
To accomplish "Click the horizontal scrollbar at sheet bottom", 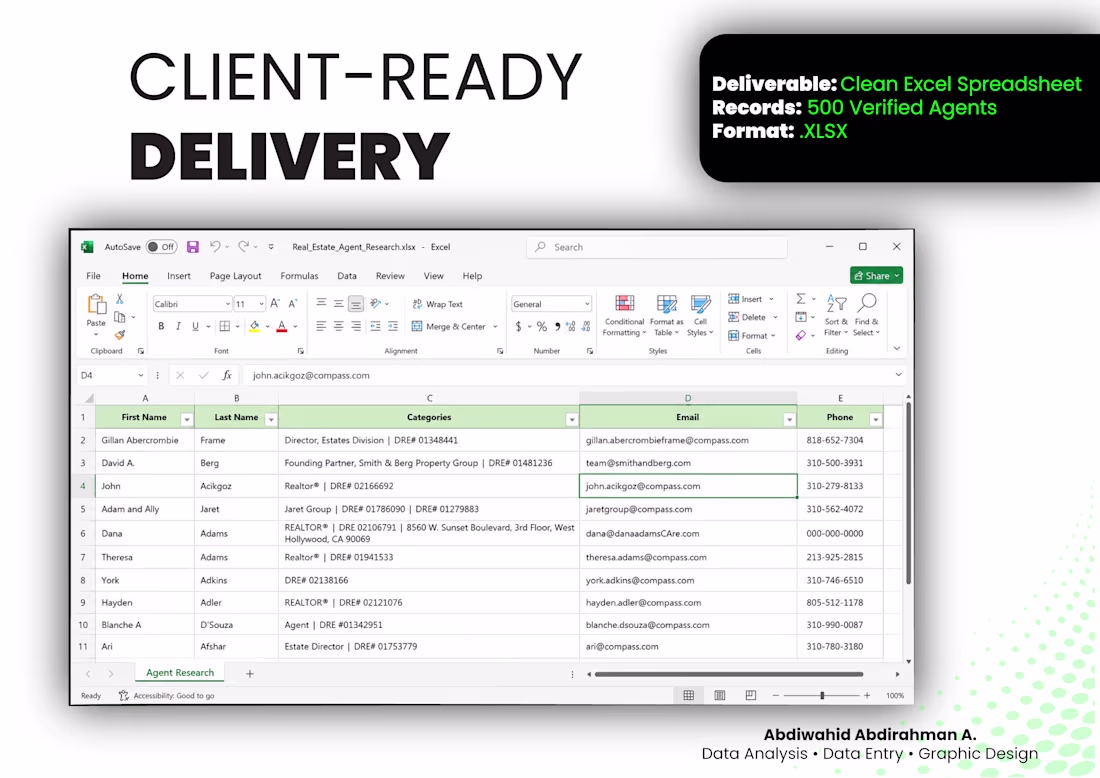I will pyautogui.click(x=729, y=674).
